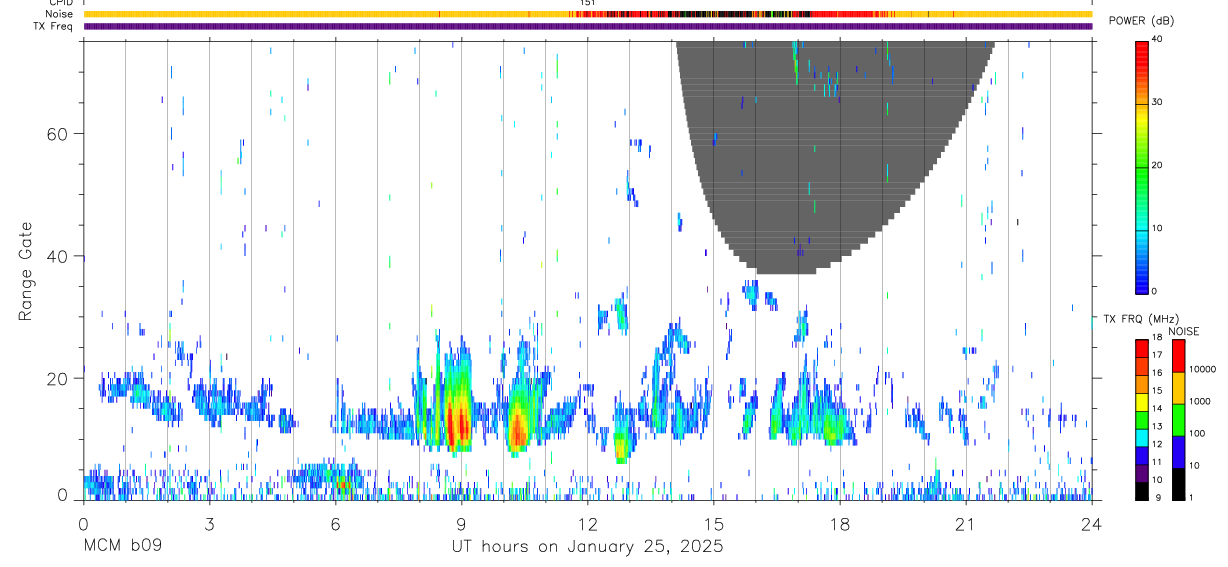This screenshot has width=1228, height=567.
Task: Click the 'POWER (dB)' colorbar title
Action: pyautogui.click(x=1141, y=21)
